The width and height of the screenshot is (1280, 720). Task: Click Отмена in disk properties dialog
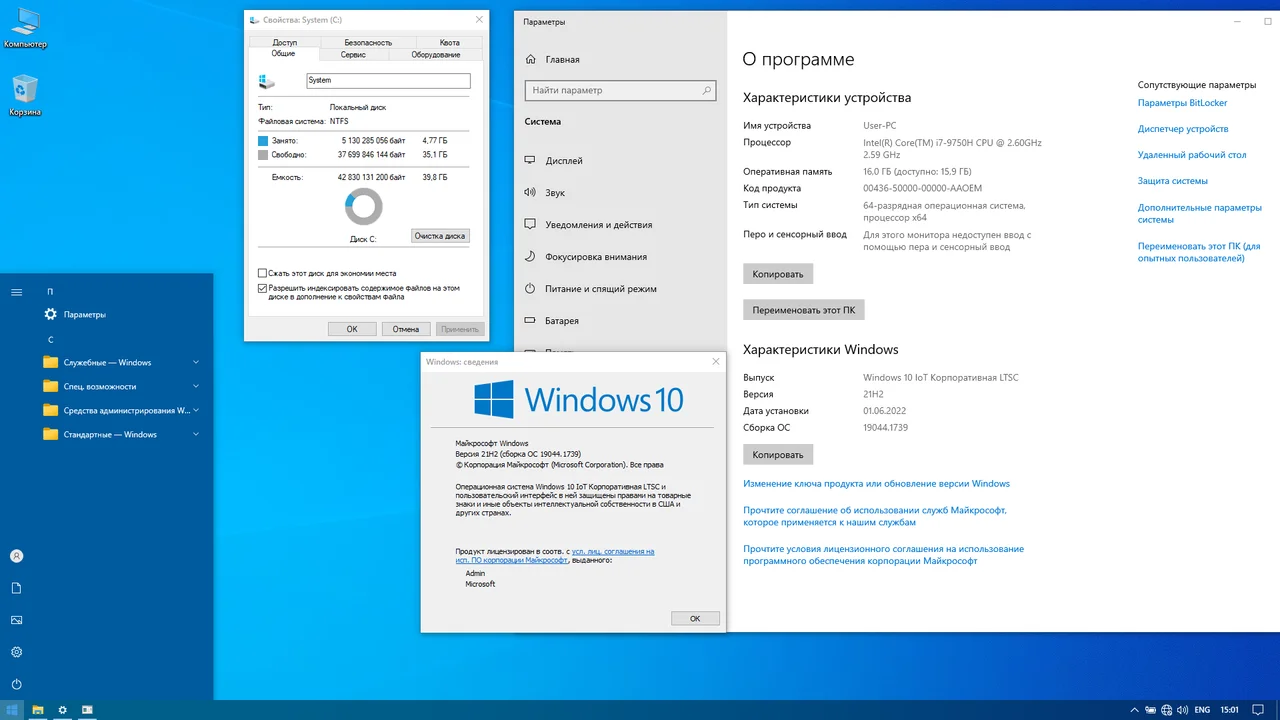coord(406,329)
